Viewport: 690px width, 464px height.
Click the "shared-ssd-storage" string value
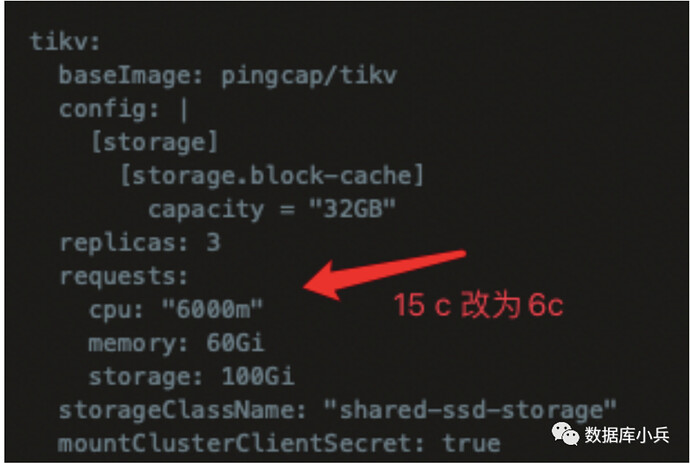coord(470,410)
